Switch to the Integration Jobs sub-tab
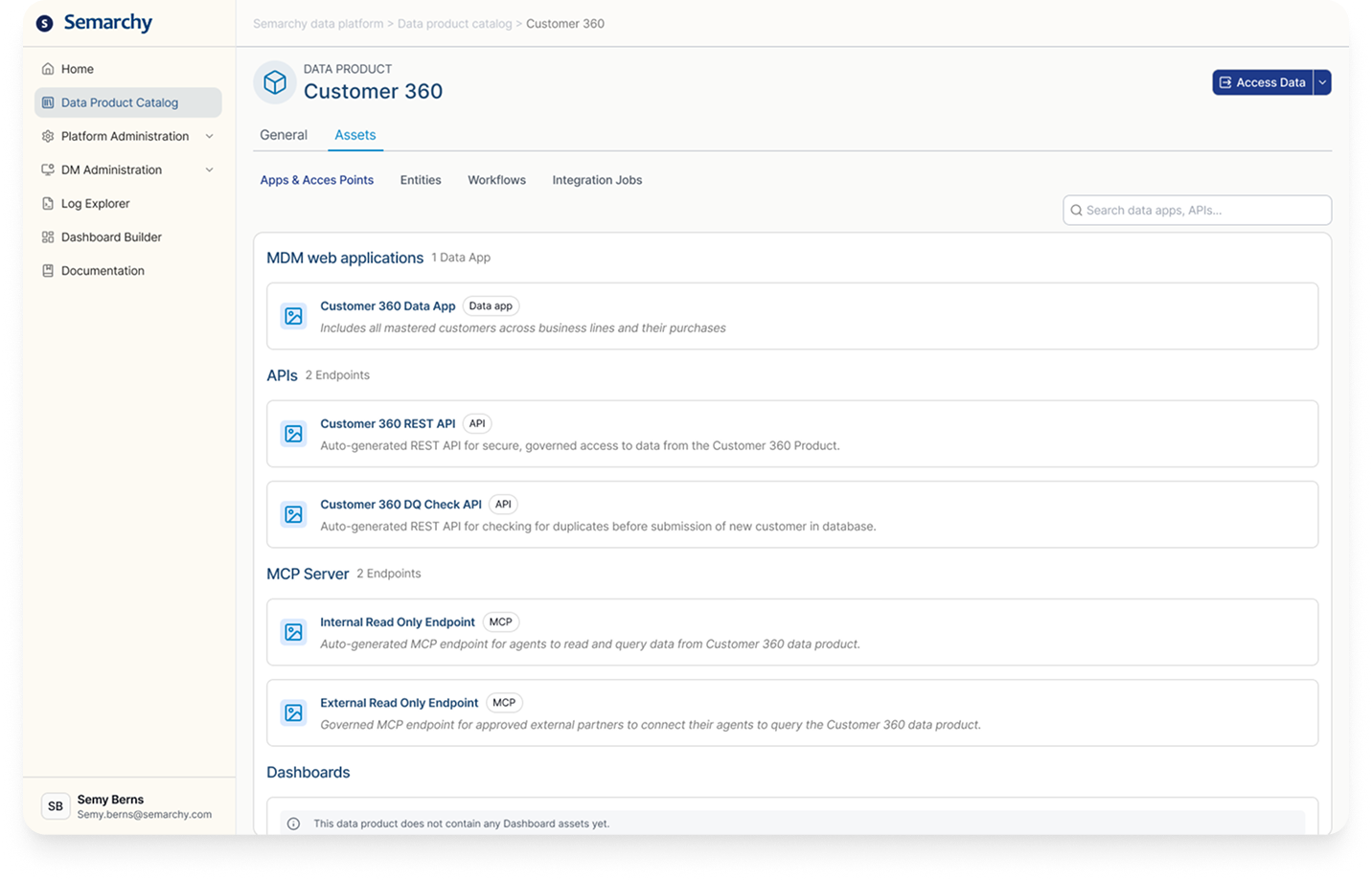Image resolution: width=1372 pixels, height=881 pixels. (x=597, y=180)
